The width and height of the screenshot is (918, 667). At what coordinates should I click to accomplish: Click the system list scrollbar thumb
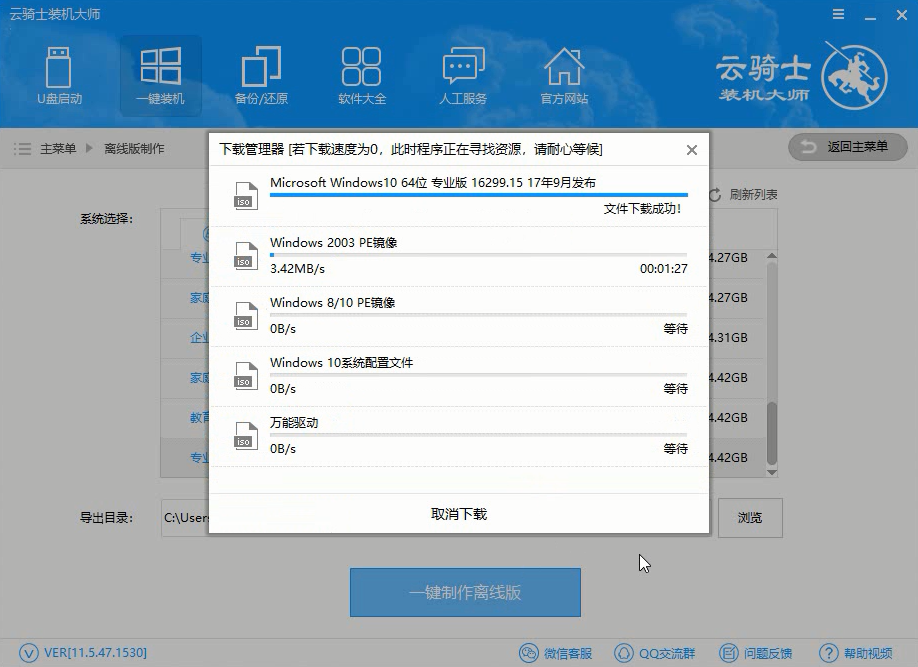click(772, 433)
